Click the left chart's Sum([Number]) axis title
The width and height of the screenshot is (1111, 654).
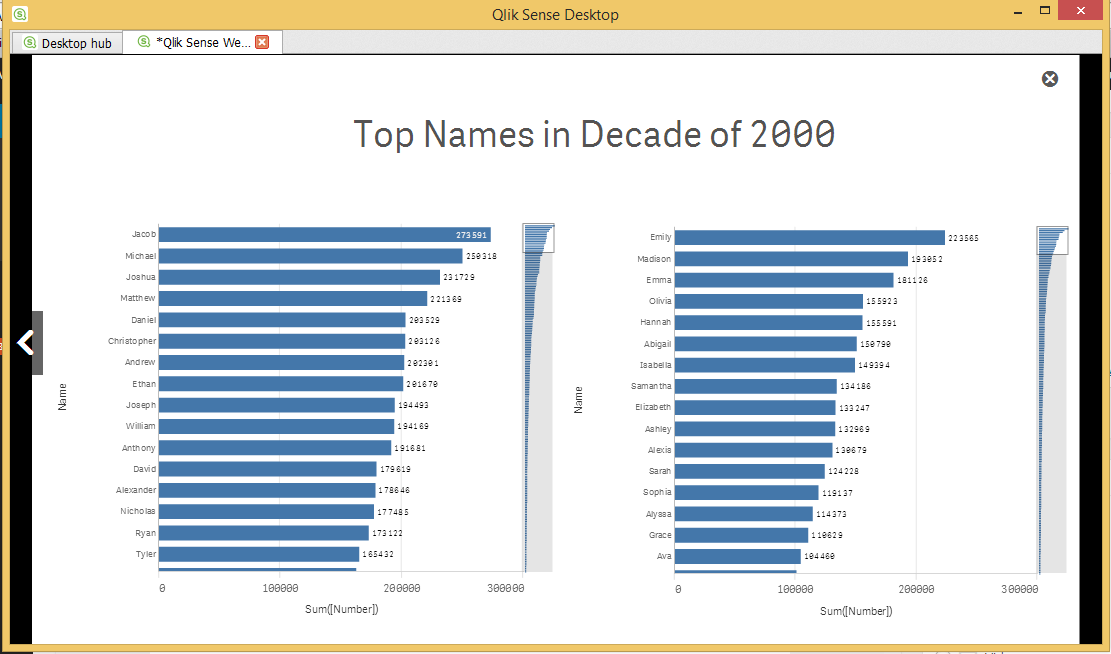pos(341,609)
